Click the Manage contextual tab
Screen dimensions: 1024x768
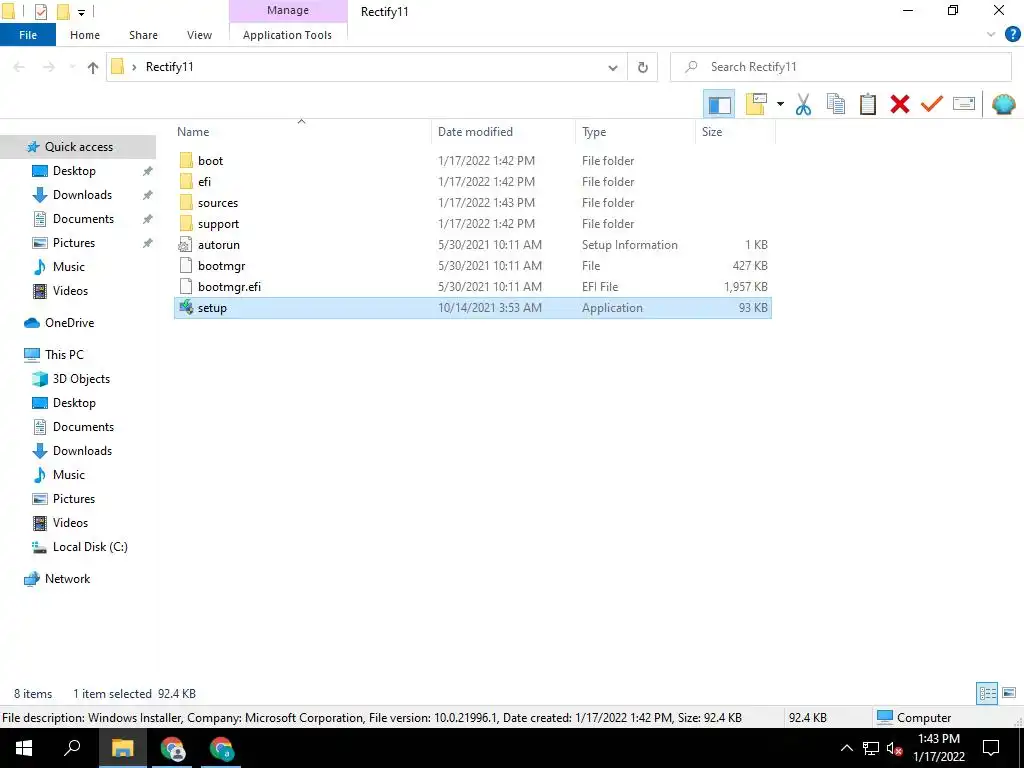pos(287,10)
